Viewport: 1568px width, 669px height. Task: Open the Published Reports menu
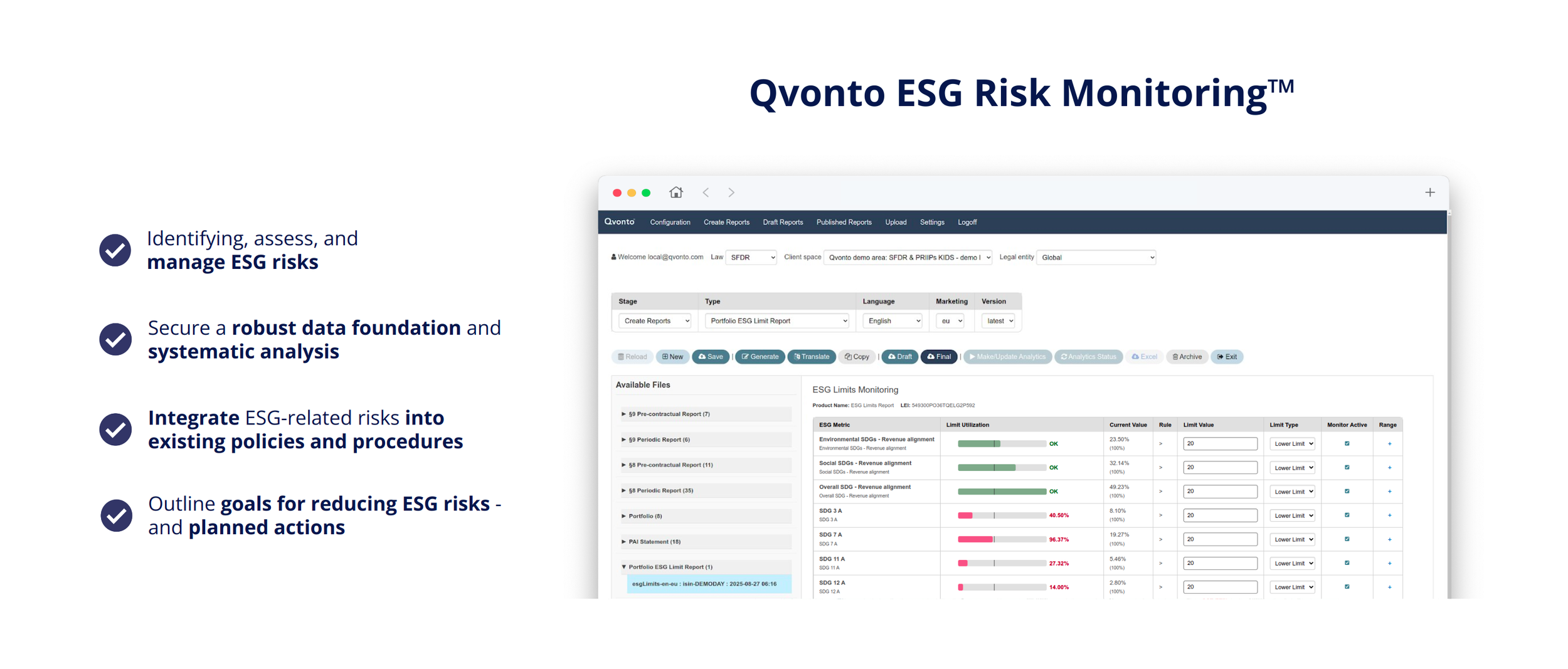coord(844,222)
